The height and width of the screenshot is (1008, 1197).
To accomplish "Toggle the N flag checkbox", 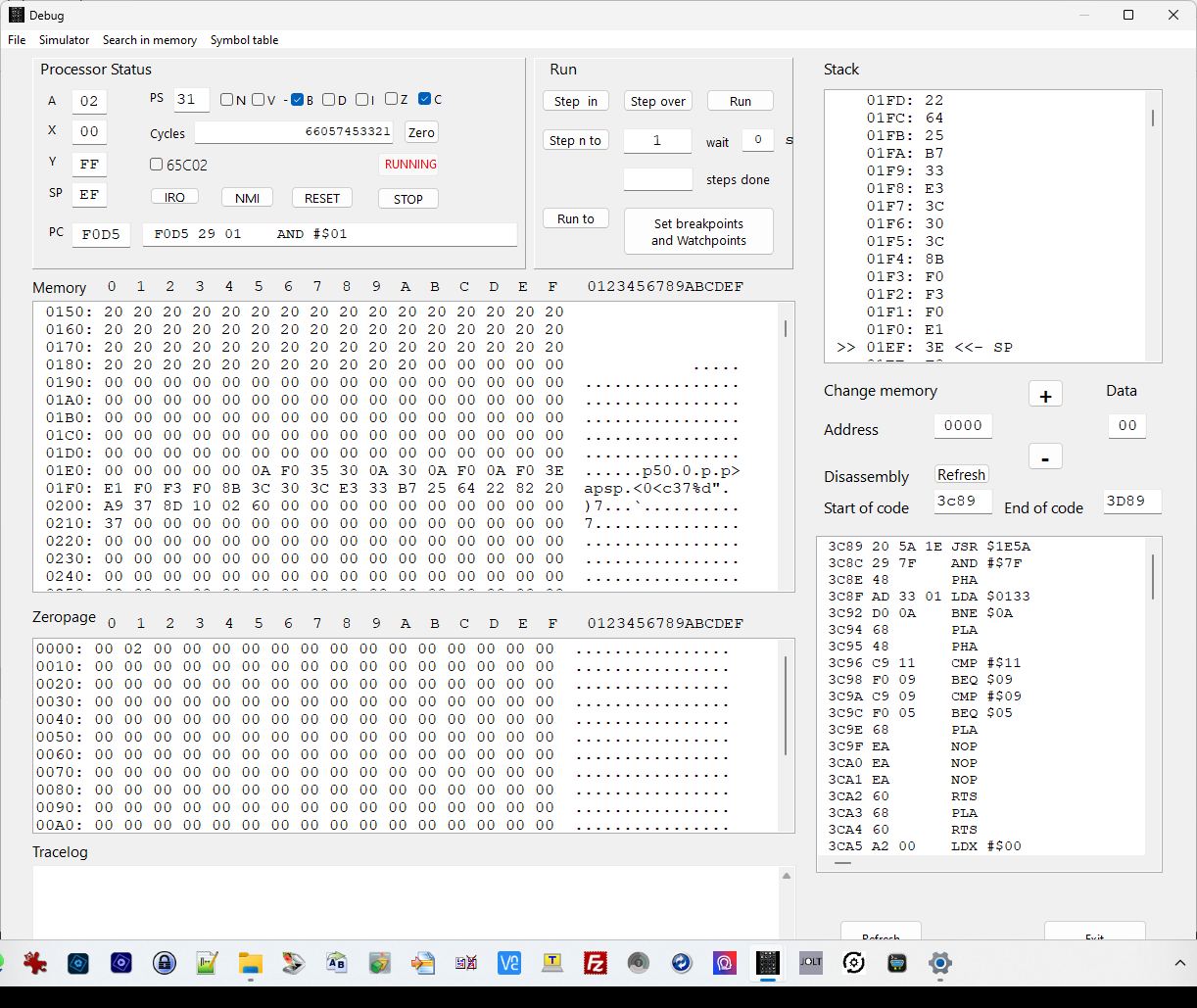I will coord(226,99).
